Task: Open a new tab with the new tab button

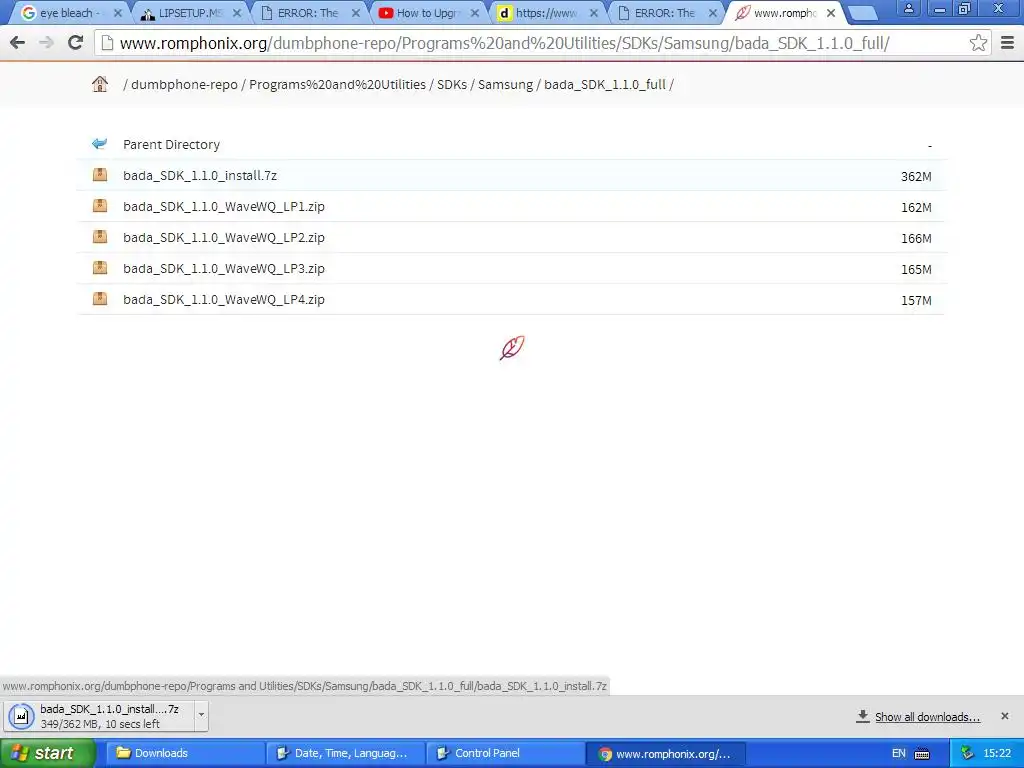Action: click(x=863, y=13)
